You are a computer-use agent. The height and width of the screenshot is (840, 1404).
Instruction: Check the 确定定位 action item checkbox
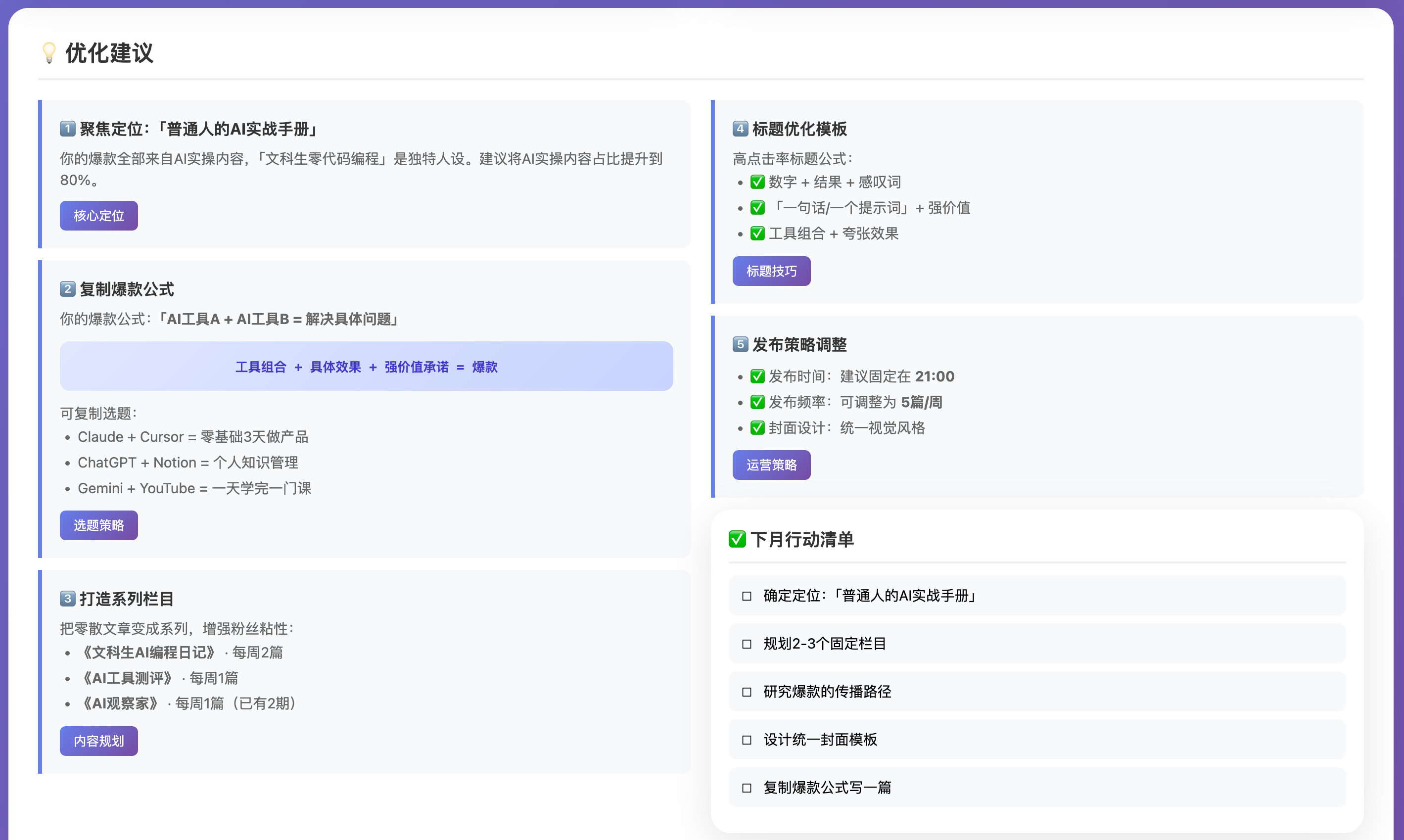[x=747, y=596]
